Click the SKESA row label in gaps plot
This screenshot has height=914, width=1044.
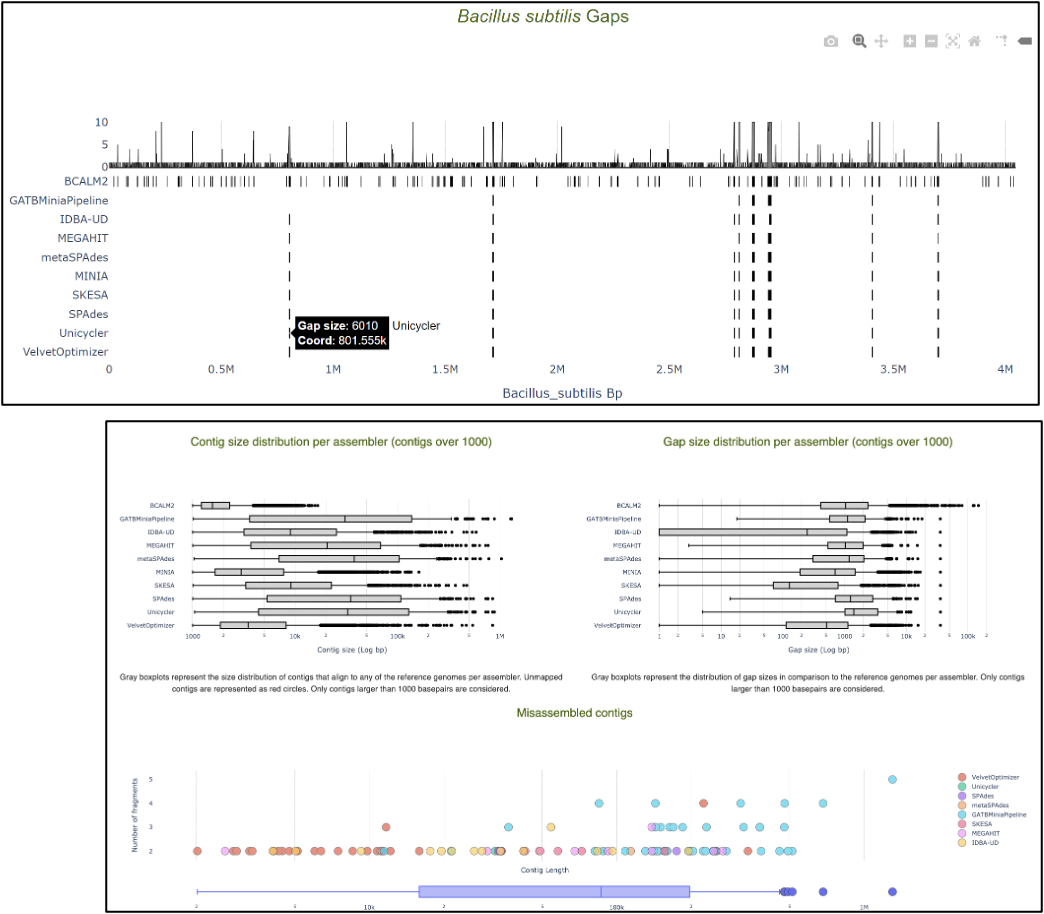click(90, 295)
